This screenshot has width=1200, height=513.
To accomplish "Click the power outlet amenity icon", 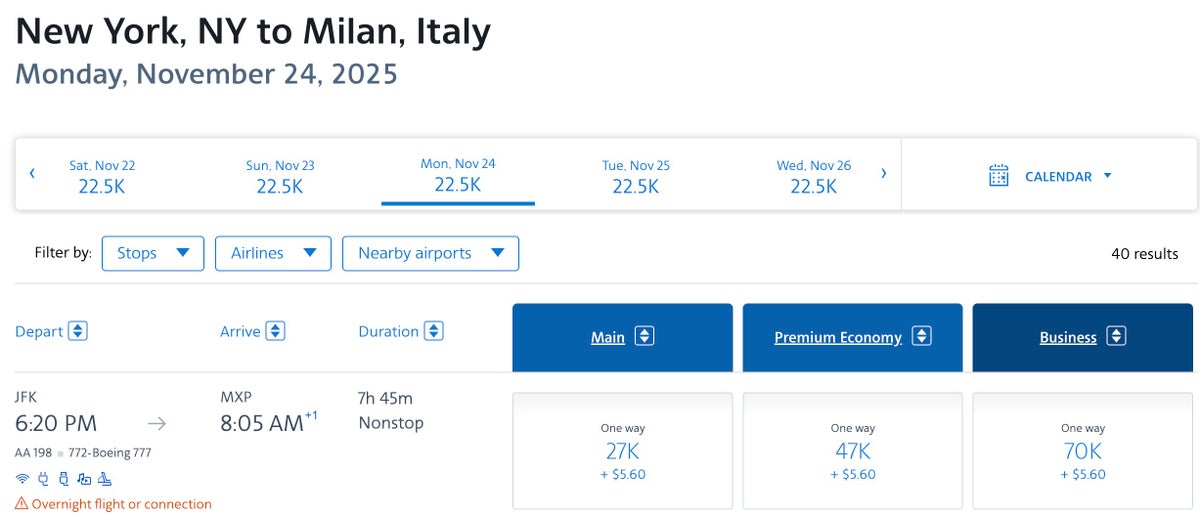I will coord(44,478).
